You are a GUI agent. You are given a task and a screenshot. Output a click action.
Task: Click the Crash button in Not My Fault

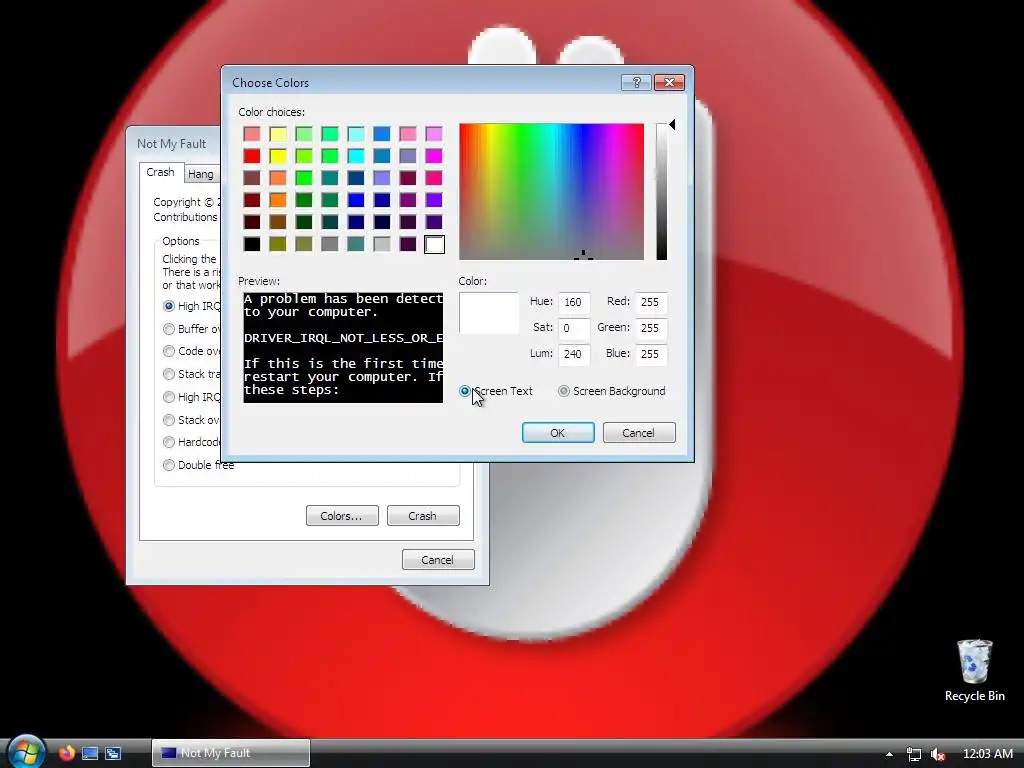click(x=423, y=515)
